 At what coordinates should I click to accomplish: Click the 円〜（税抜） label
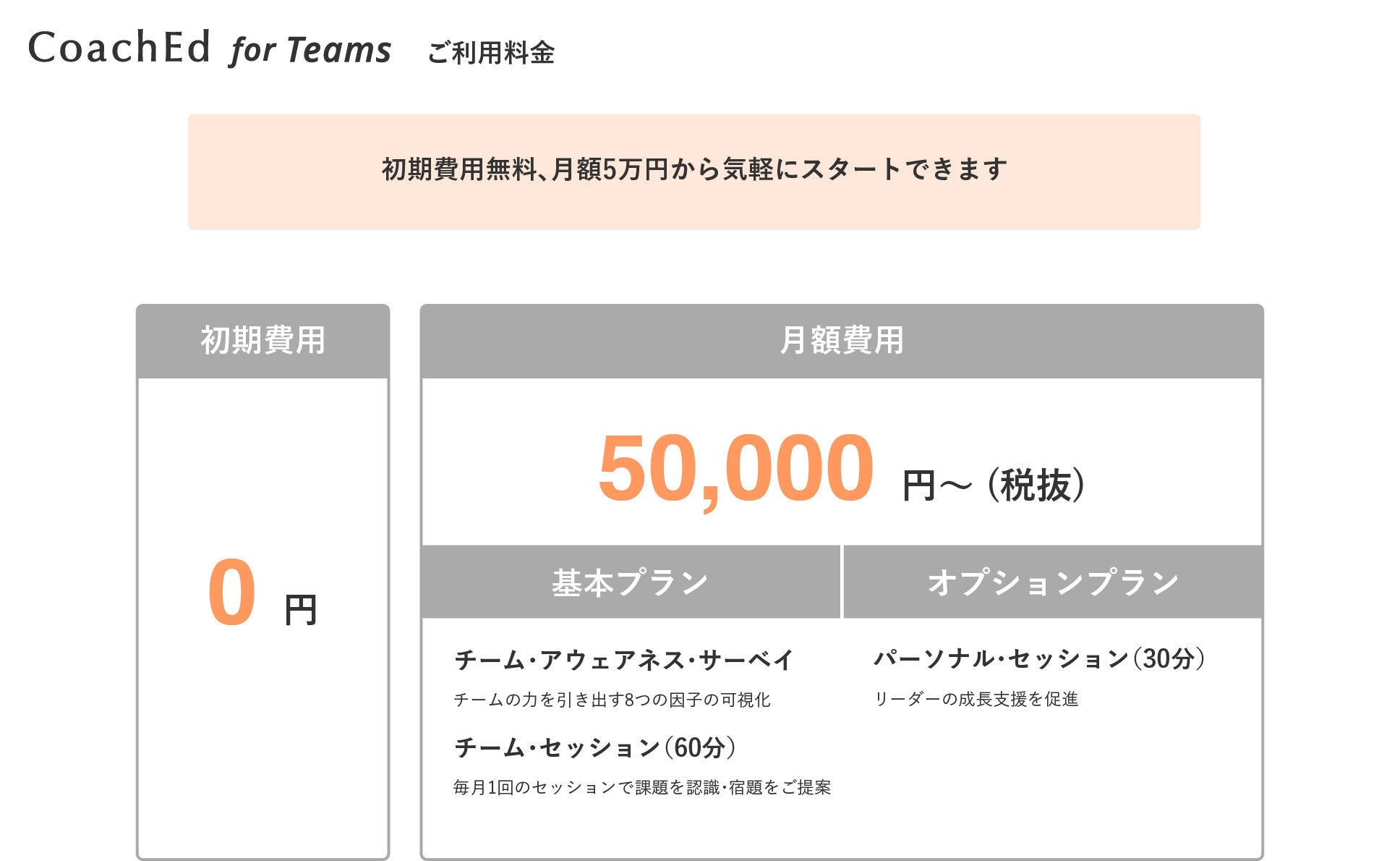pos(994,485)
